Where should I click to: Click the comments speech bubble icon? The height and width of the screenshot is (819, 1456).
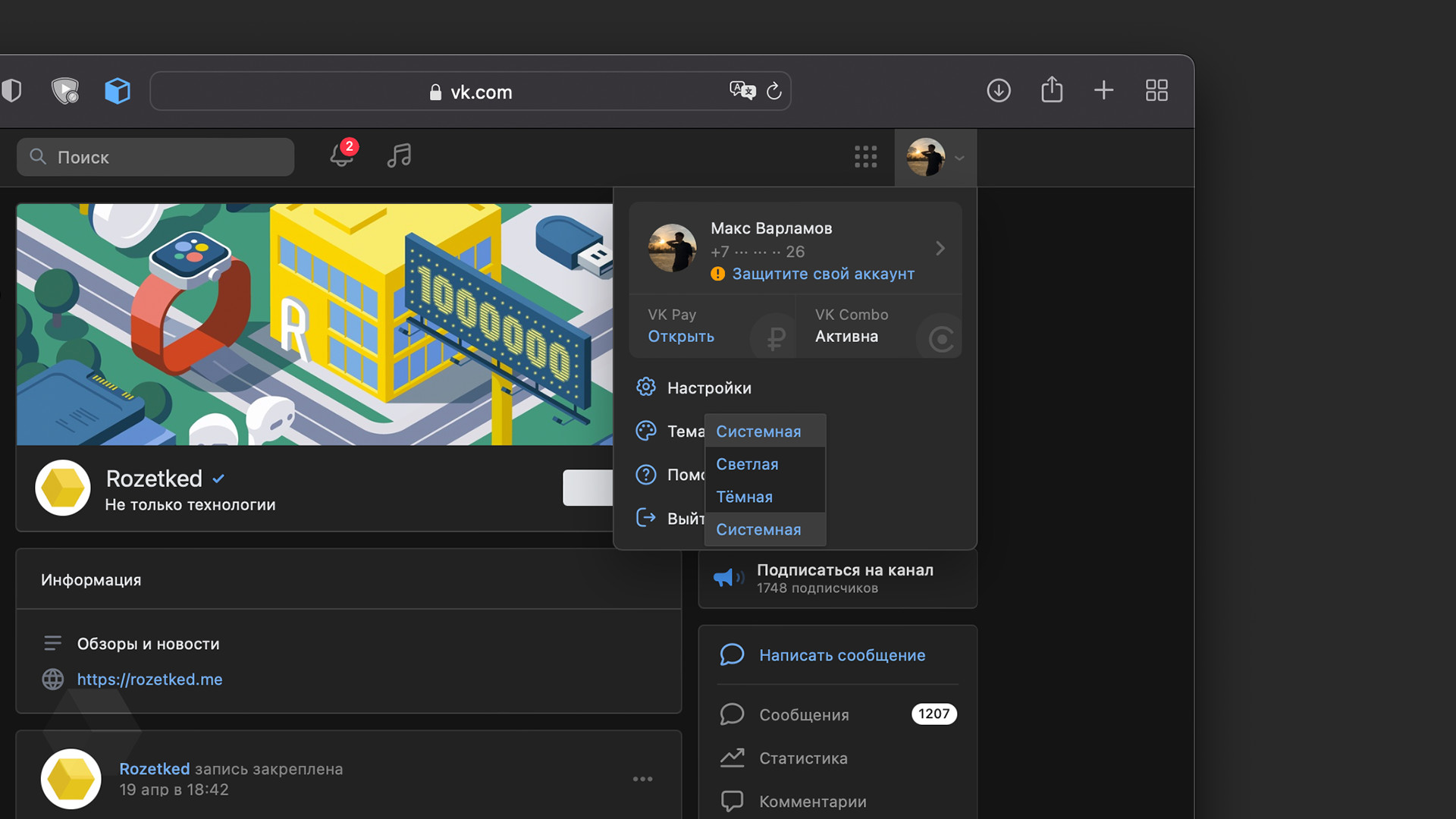click(732, 802)
